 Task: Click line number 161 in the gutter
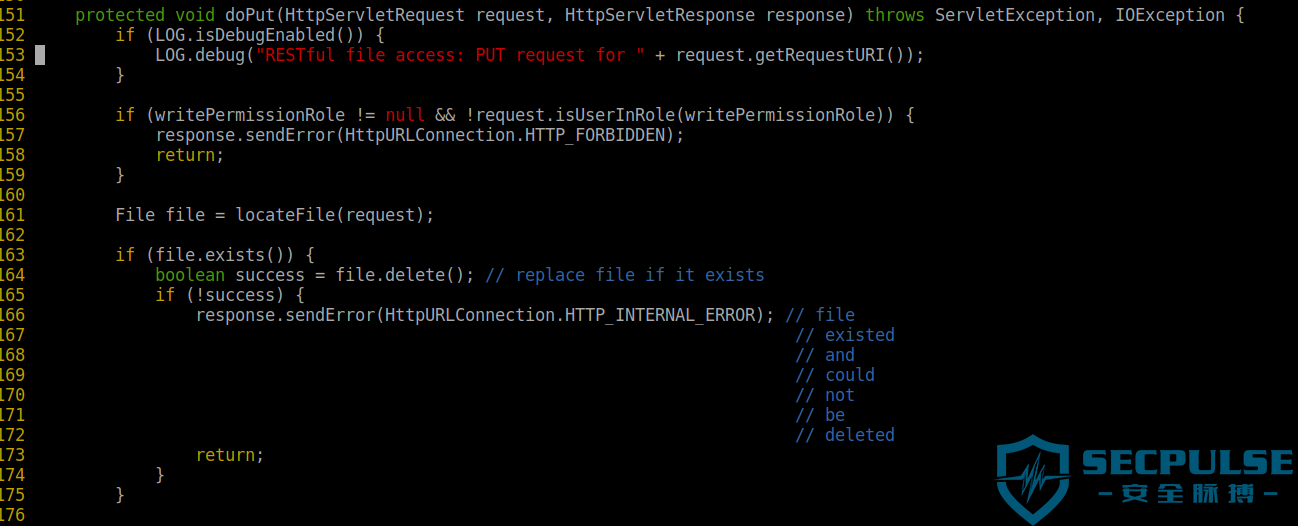[x=13, y=215]
